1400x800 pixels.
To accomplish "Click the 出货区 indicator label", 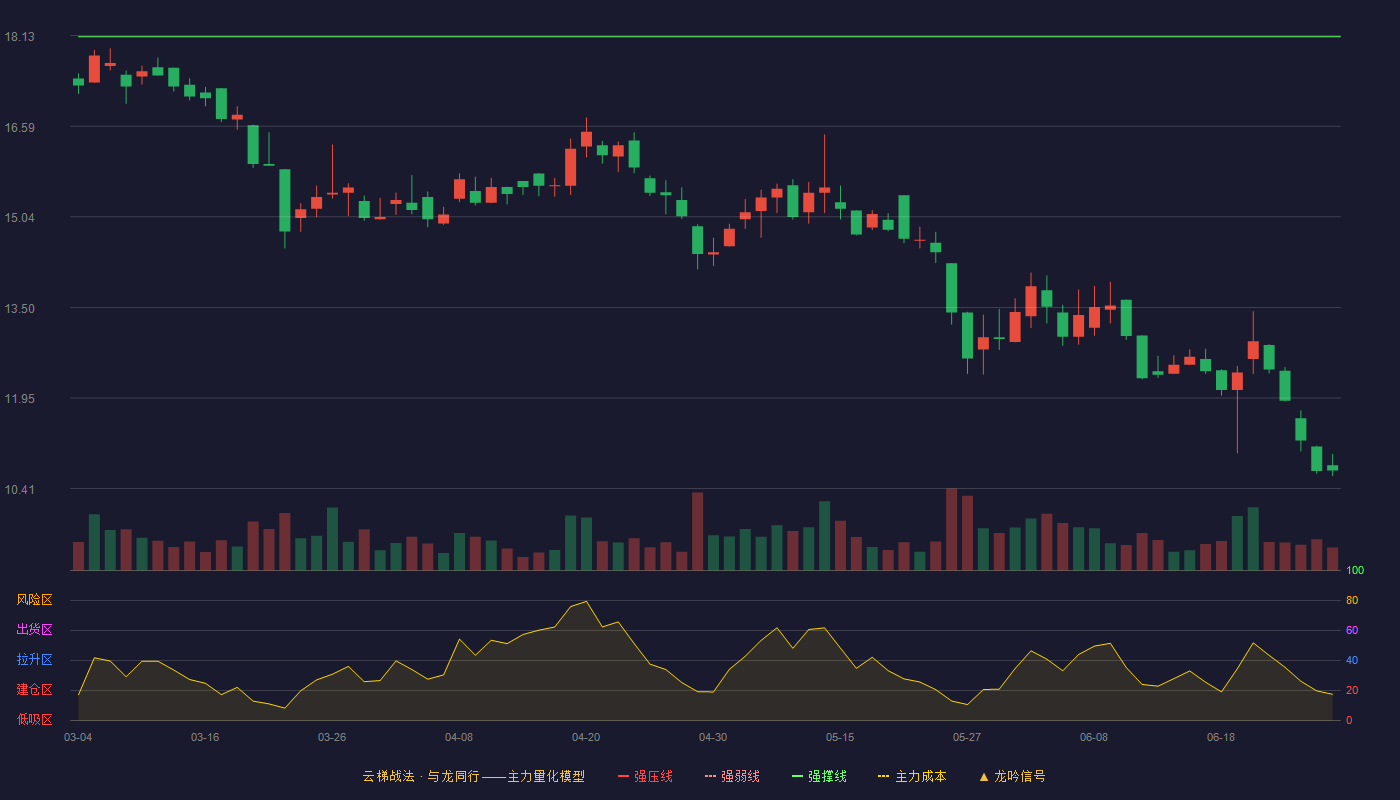I will pos(34,630).
